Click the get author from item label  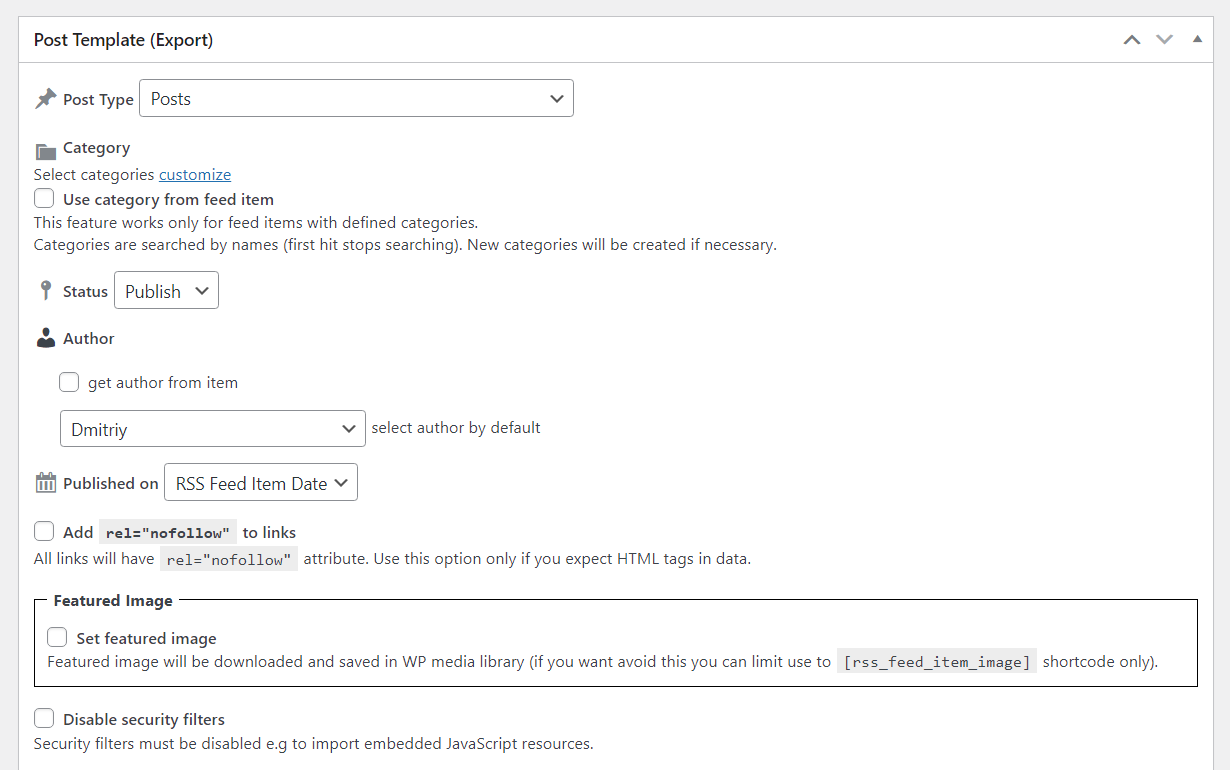(x=163, y=382)
